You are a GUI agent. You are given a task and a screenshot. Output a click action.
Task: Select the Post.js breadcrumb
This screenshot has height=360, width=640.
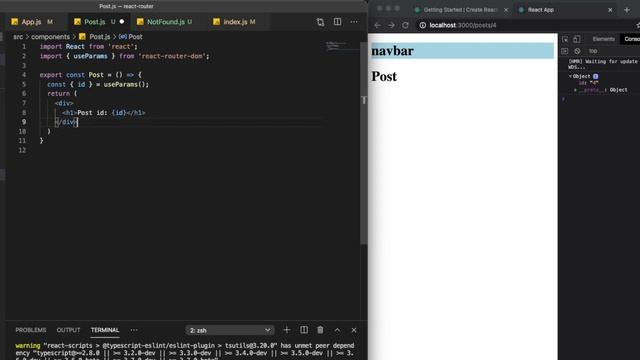coord(100,37)
